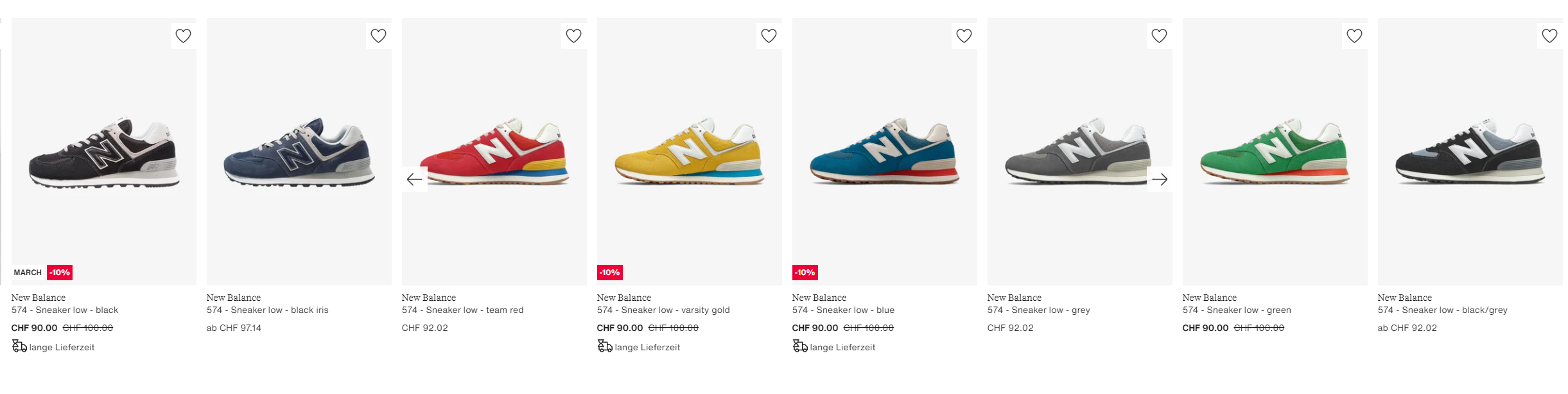View the varsity gold sneaker image
1568x394 pixels.
point(690,152)
